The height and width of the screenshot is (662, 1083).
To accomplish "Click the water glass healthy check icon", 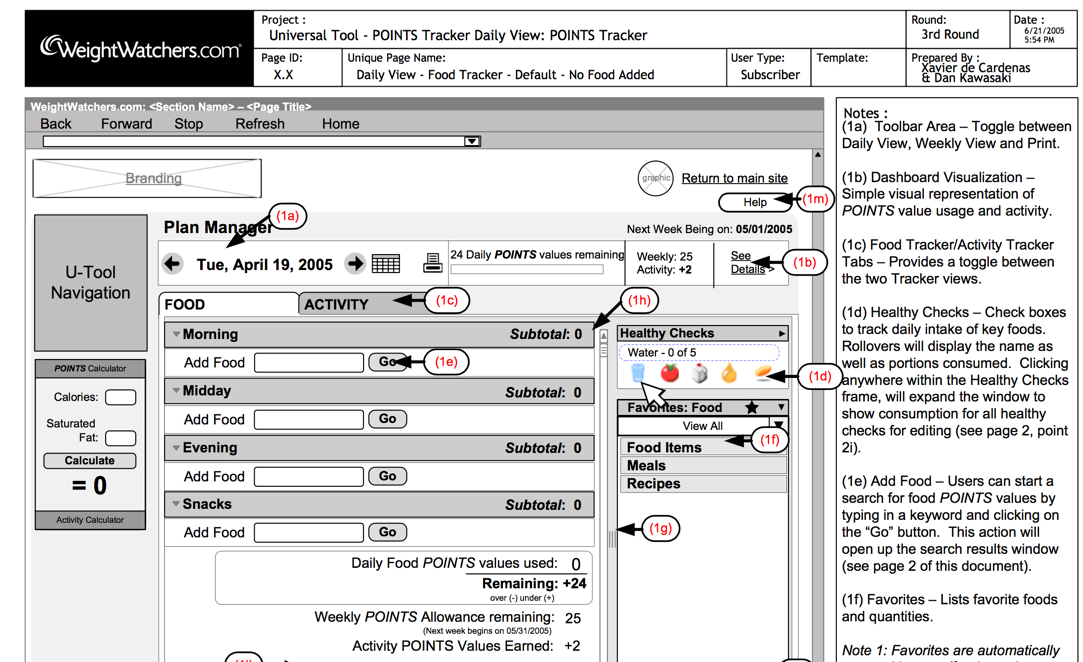I will click(638, 373).
